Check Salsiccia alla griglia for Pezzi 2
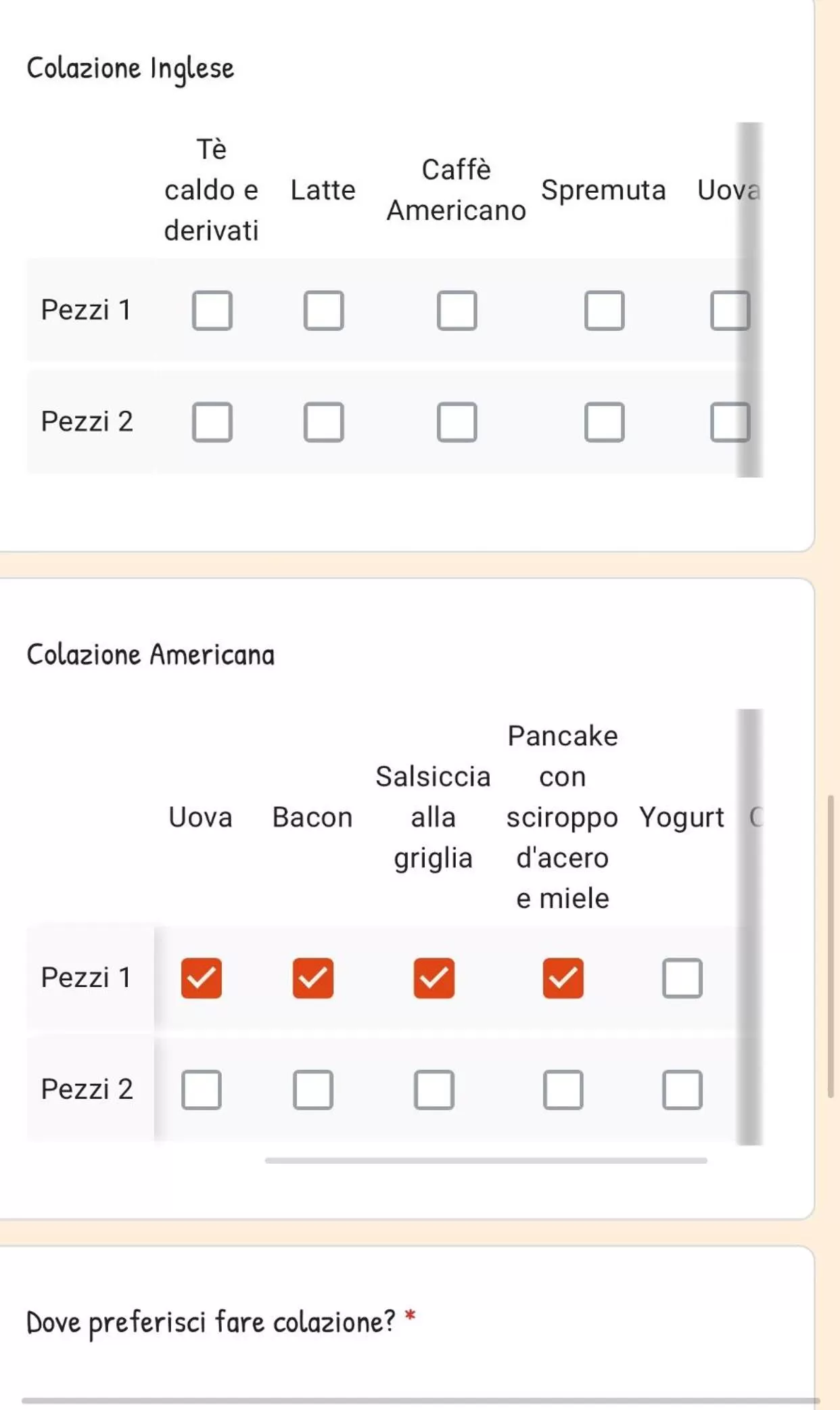 pyautogui.click(x=434, y=1090)
